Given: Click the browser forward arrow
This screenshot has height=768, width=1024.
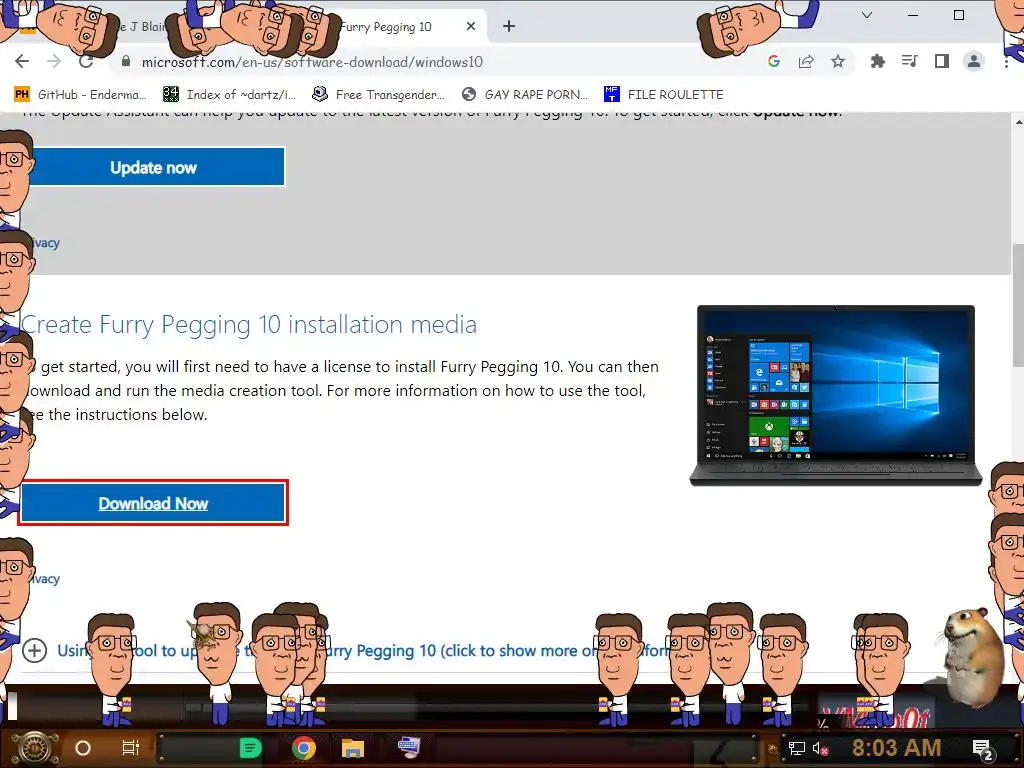Looking at the screenshot, I should [x=54, y=61].
